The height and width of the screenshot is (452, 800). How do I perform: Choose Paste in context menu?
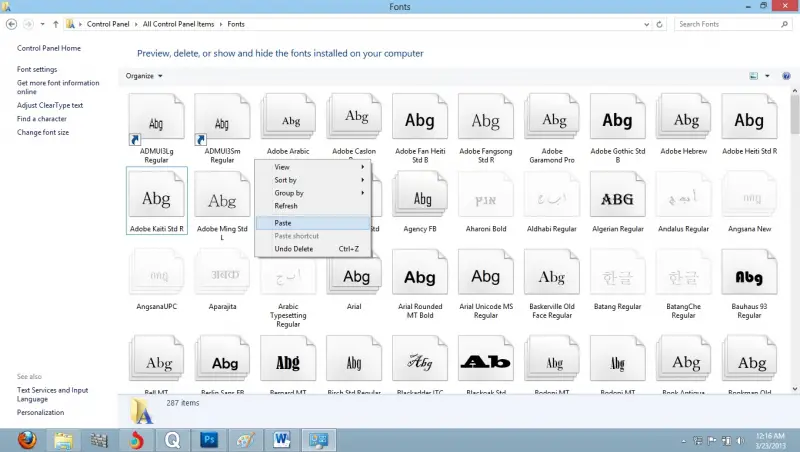(x=313, y=223)
